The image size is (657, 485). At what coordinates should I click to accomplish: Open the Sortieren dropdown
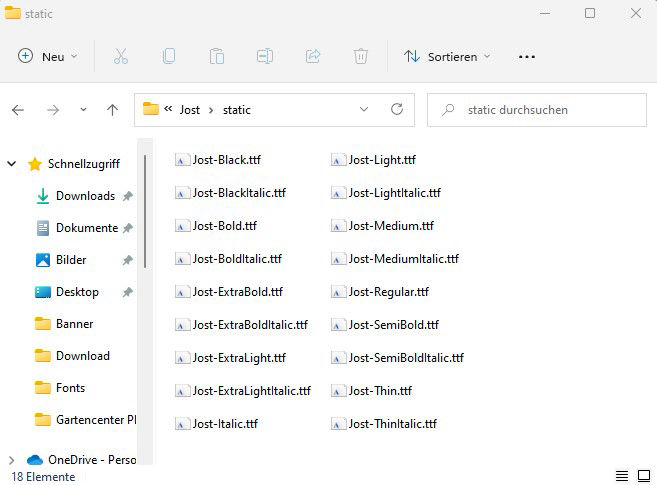[447, 57]
